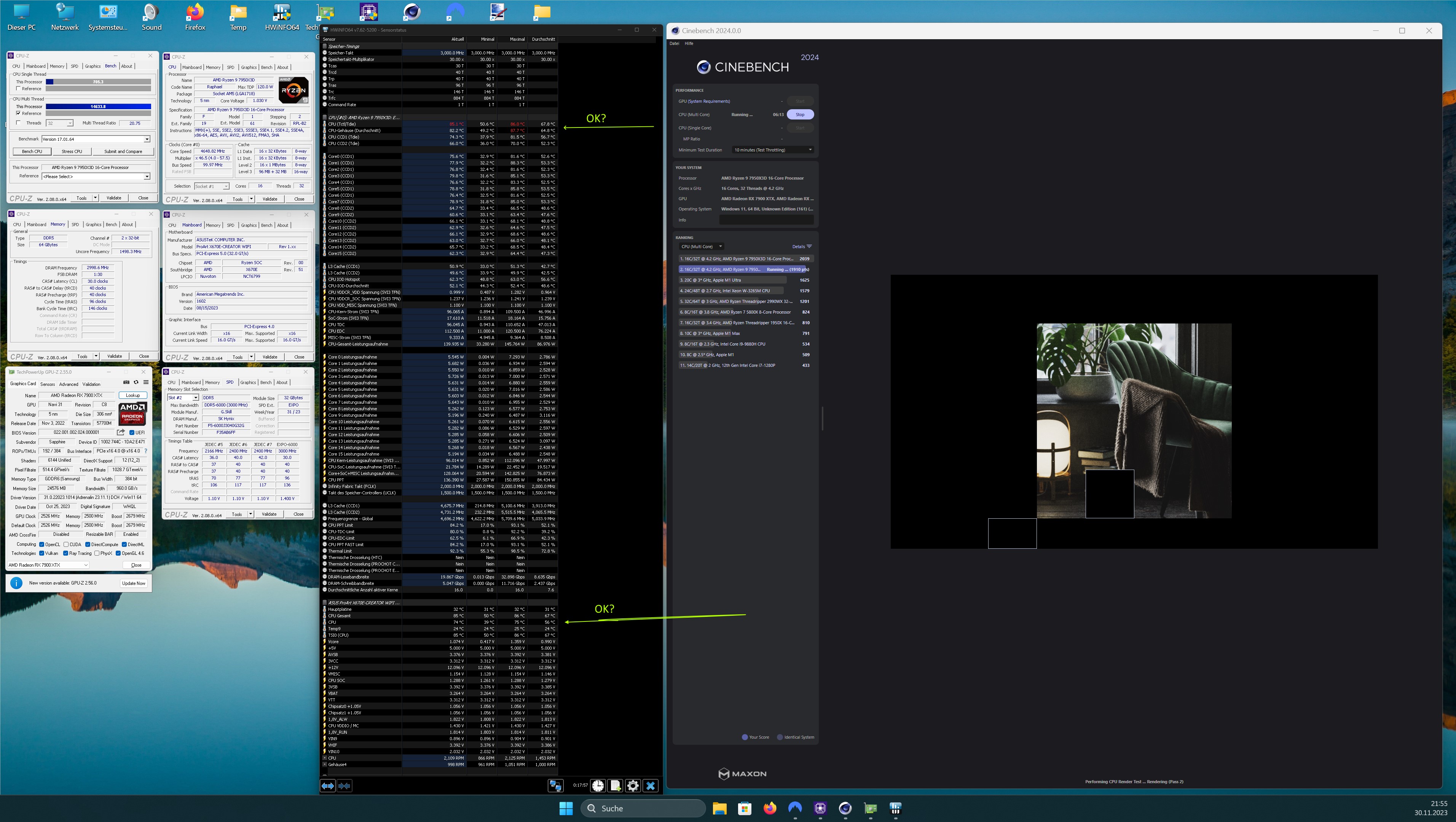
Task: Stop the Cinebench CPU multi core test
Action: pos(800,115)
